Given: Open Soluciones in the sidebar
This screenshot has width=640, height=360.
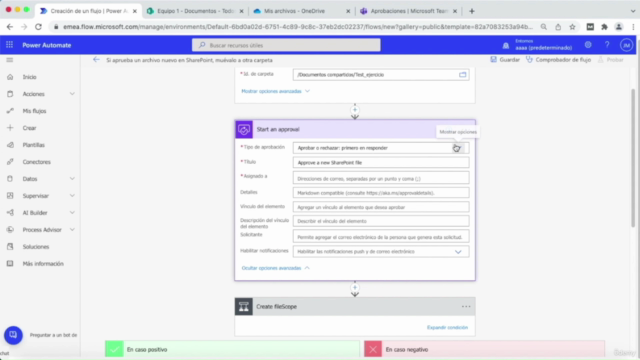Looking at the screenshot, I should tap(36, 247).
